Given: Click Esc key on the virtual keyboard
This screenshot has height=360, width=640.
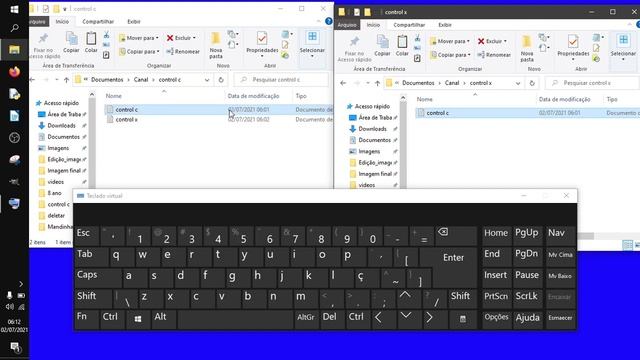Looking at the screenshot, I should tap(87, 236).
